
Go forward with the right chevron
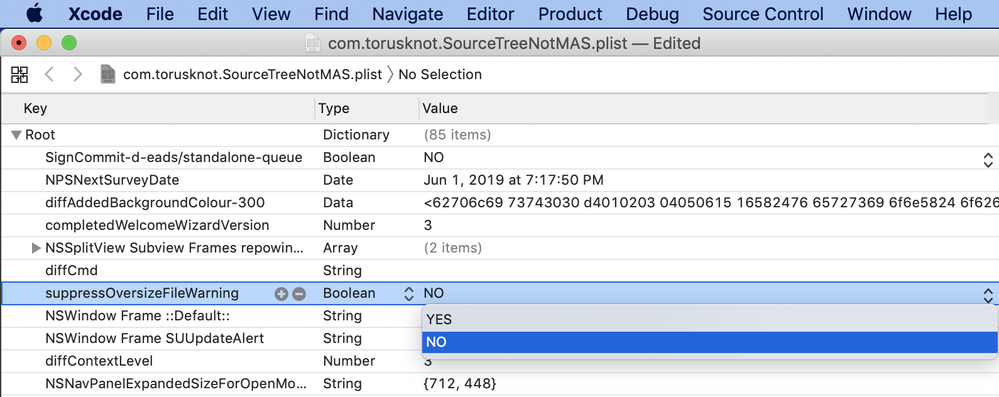tap(78, 75)
